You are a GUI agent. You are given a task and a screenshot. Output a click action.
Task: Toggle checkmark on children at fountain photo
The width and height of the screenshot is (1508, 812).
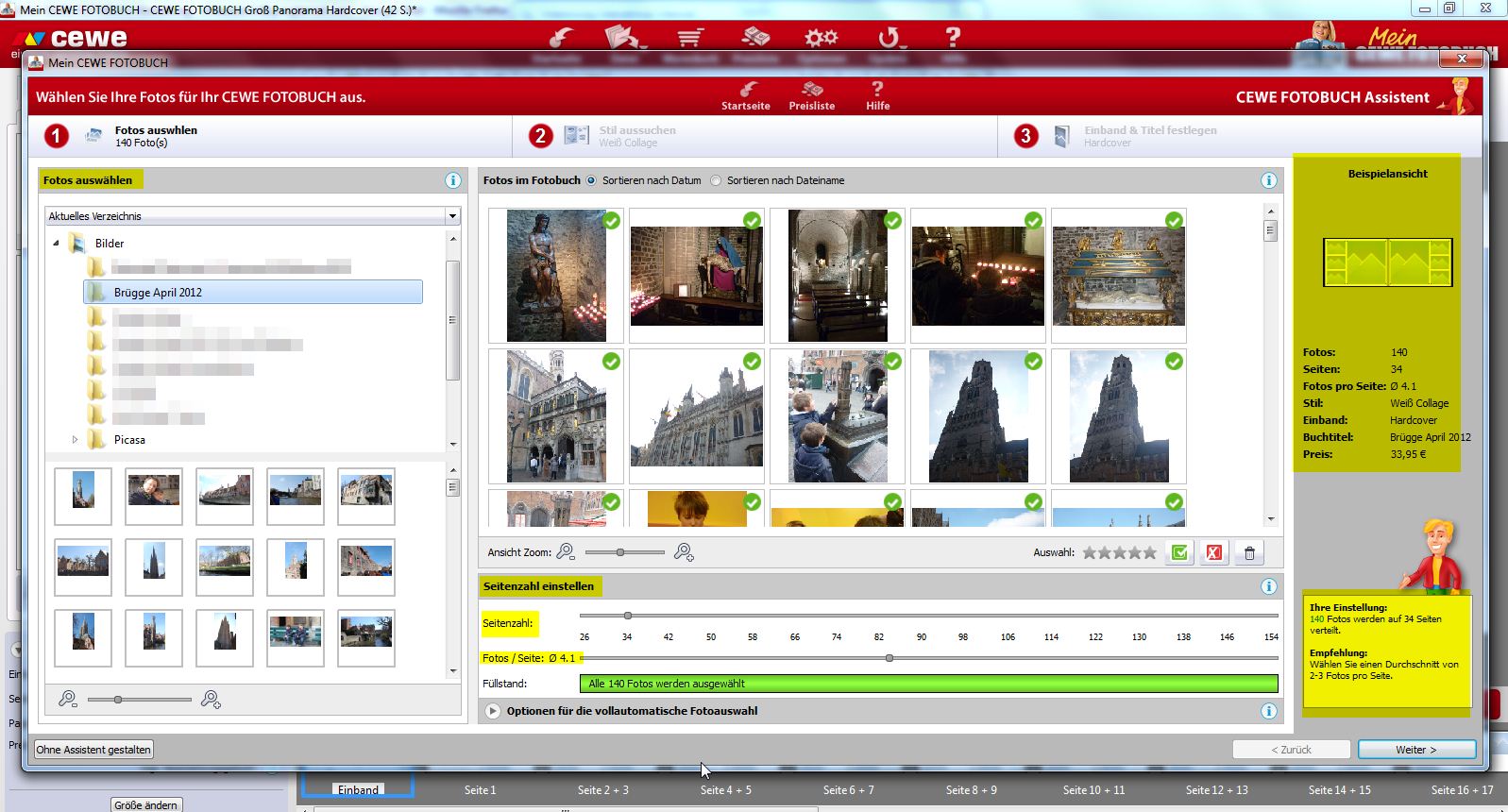tap(892, 362)
